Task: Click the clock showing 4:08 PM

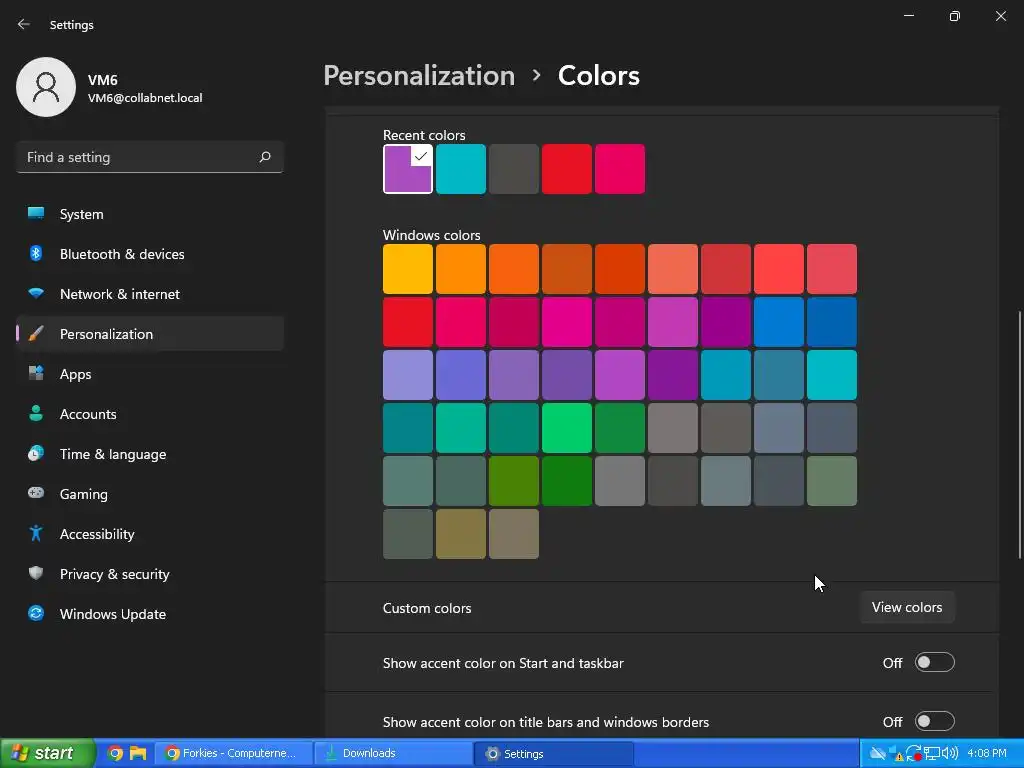Action: pyautogui.click(x=987, y=753)
